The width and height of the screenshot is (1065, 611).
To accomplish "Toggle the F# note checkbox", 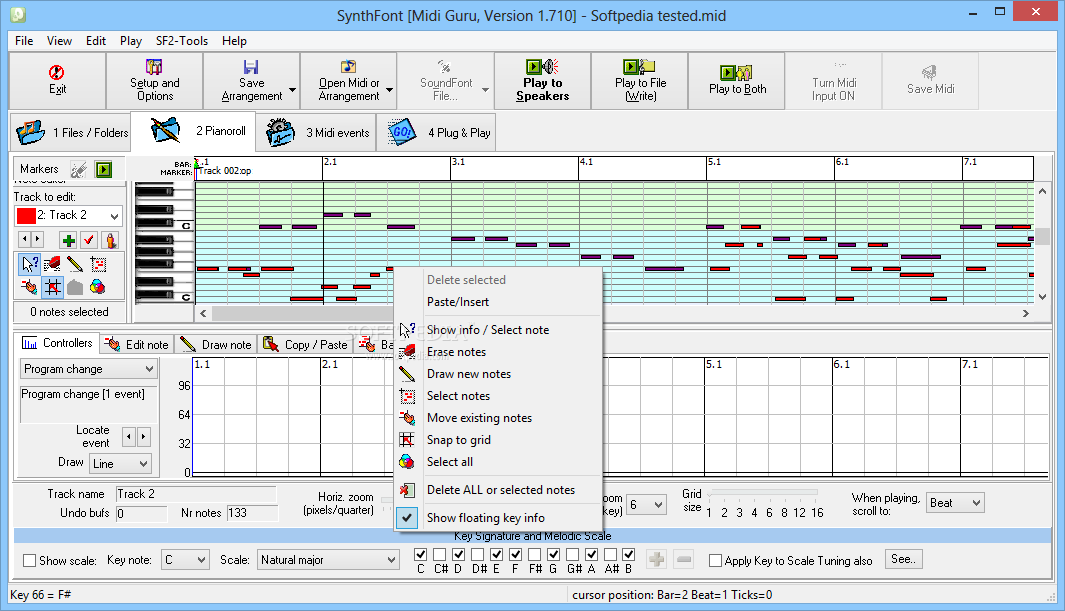I will pyautogui.click(x=535, y=555).
